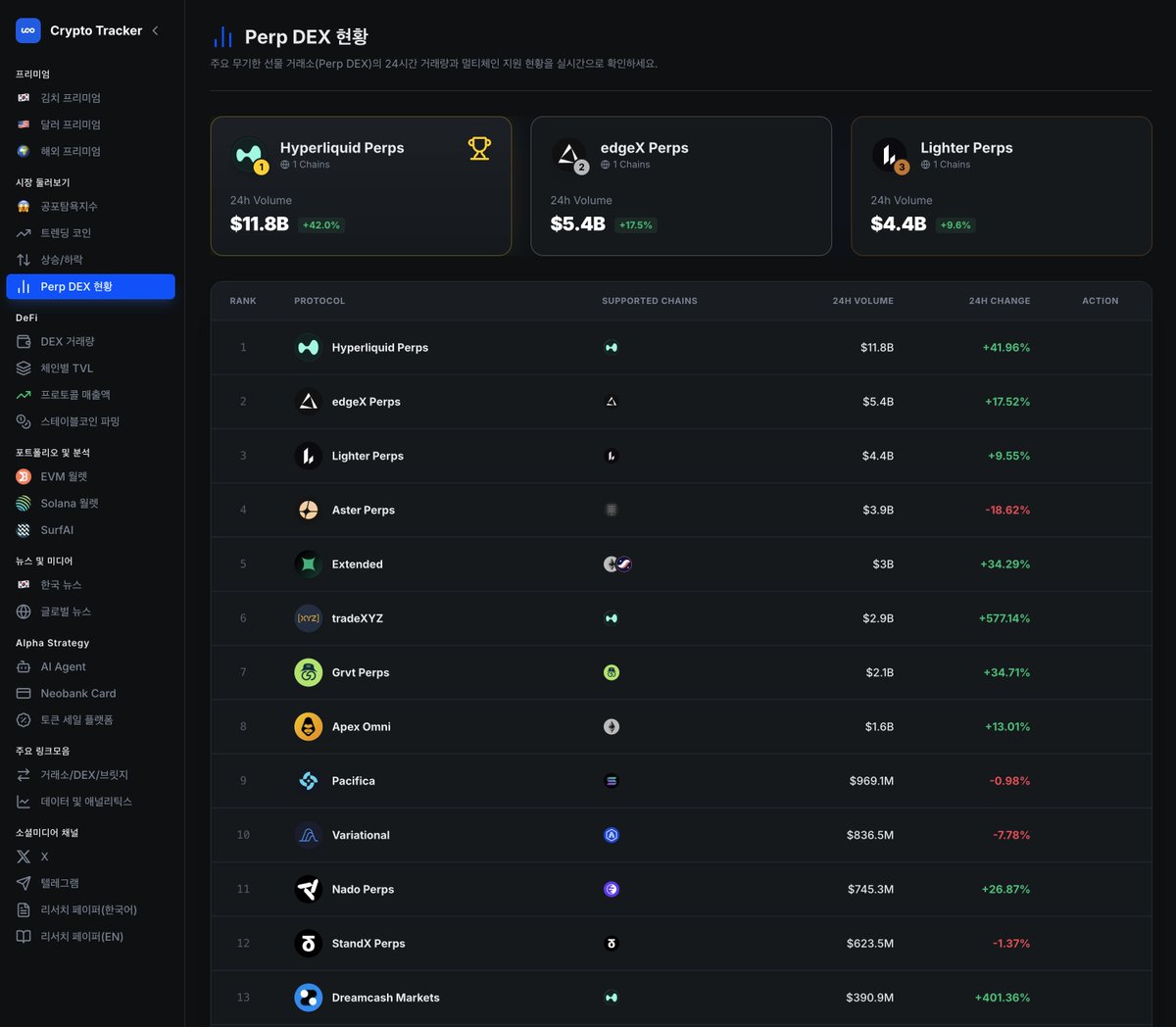1176x1027 pixels.
Task: Click chain icon in Grvt Perps row
Action: [x=612, y=672]
